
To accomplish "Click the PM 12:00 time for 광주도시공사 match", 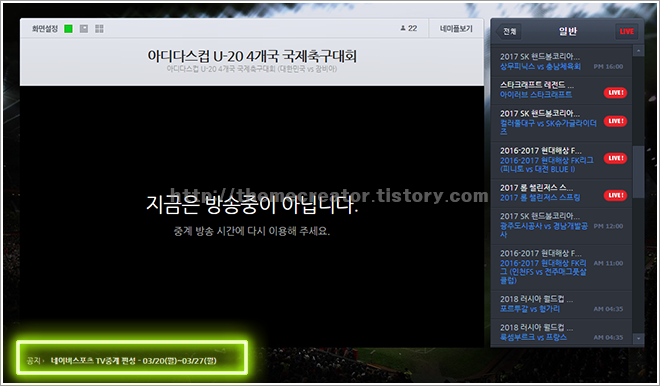I will [x=608, y=226].
